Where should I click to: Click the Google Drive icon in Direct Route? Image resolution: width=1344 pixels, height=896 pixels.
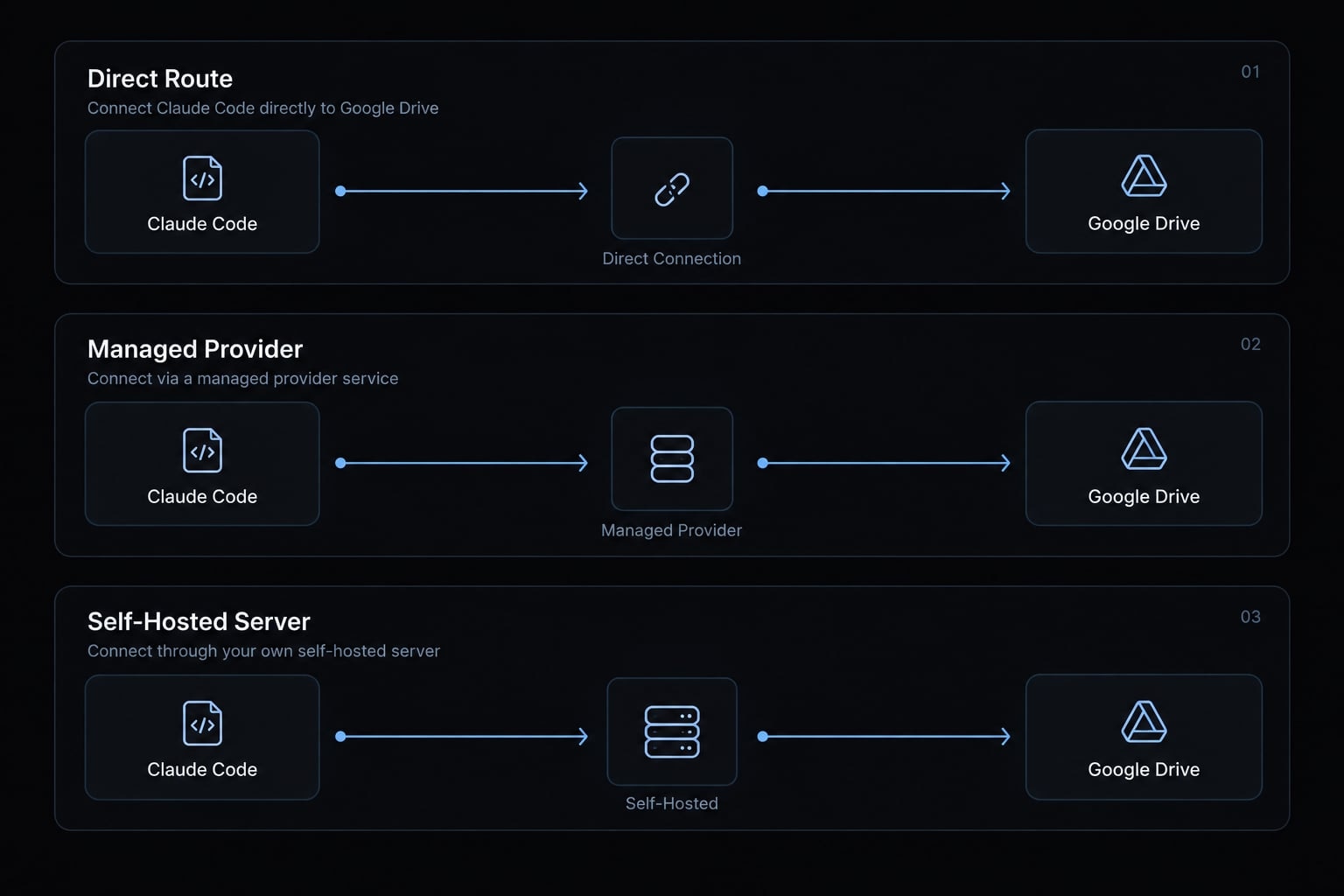1144,176
